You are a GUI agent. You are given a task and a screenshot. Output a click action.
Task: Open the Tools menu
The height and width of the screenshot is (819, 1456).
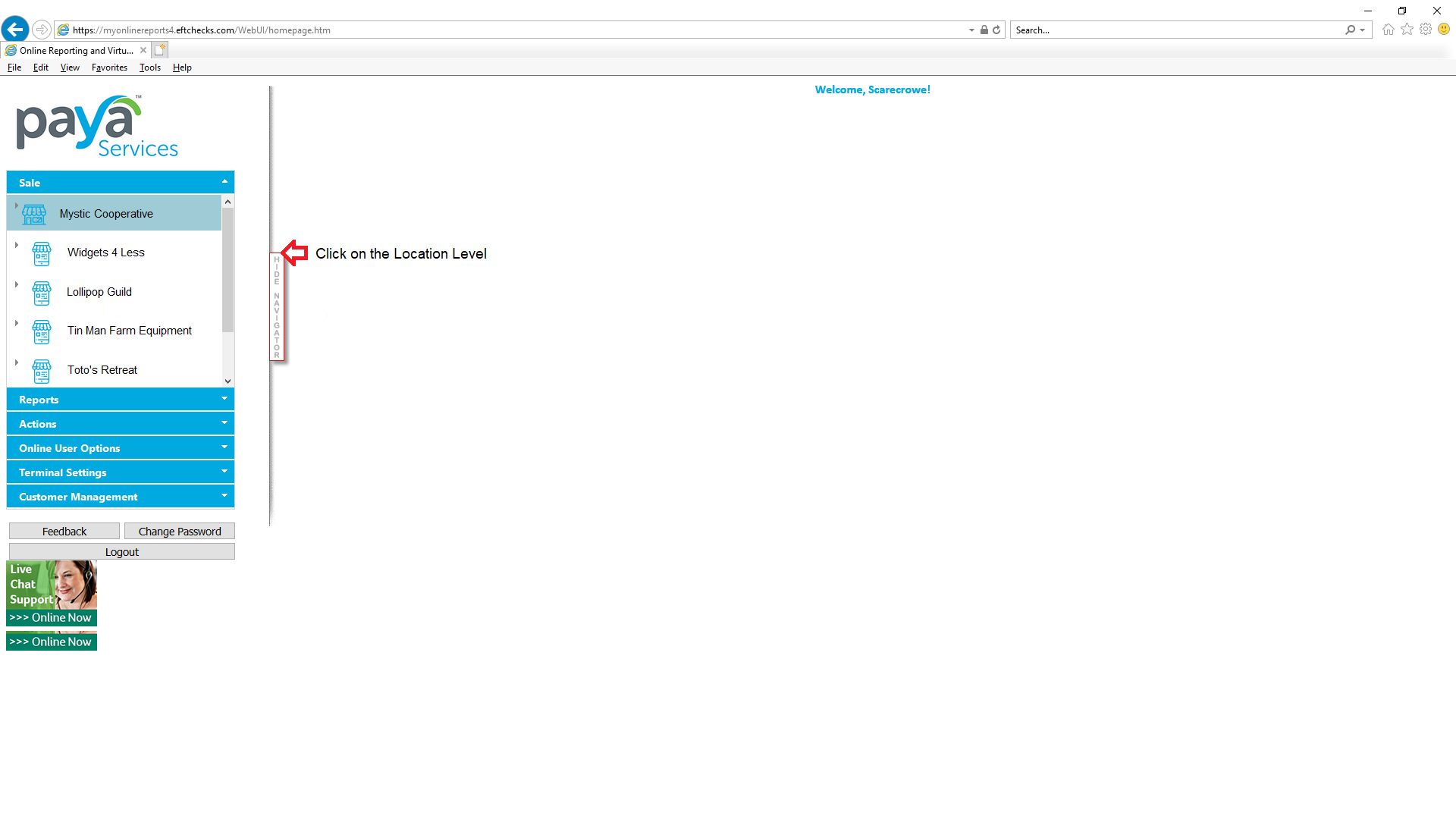pos(149,67)
